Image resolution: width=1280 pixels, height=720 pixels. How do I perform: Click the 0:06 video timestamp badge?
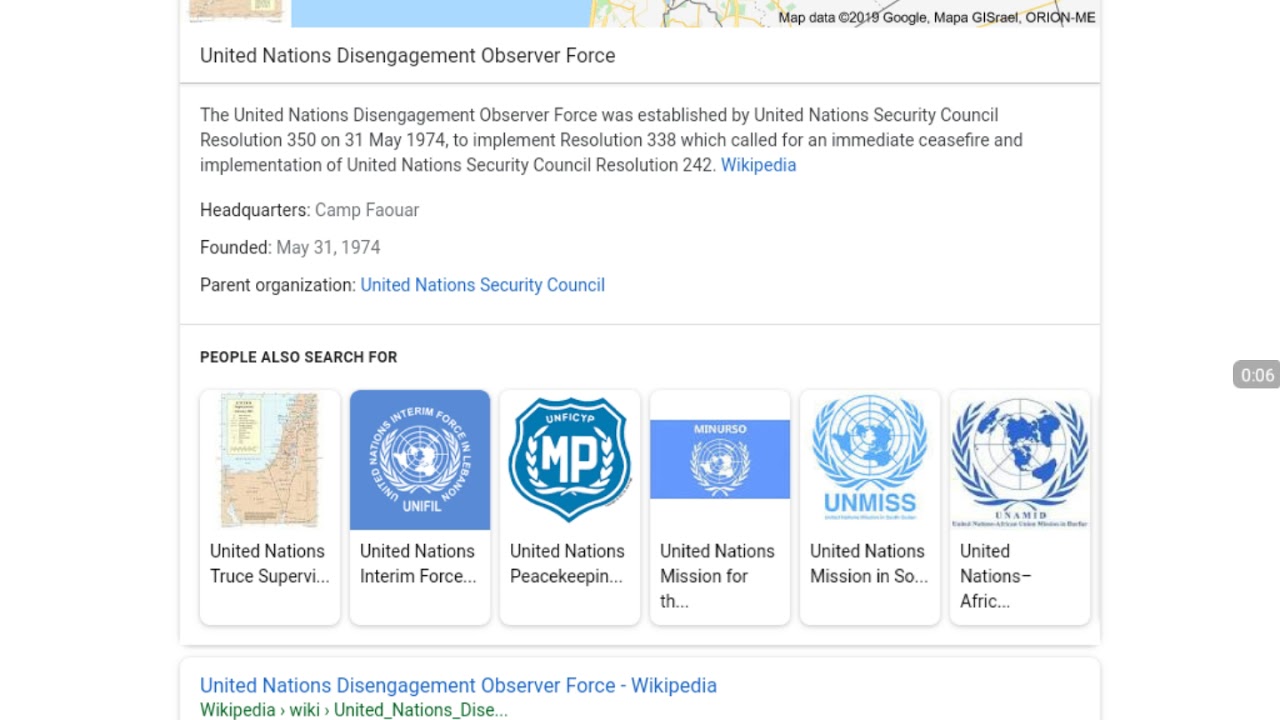click(1257, 375)
